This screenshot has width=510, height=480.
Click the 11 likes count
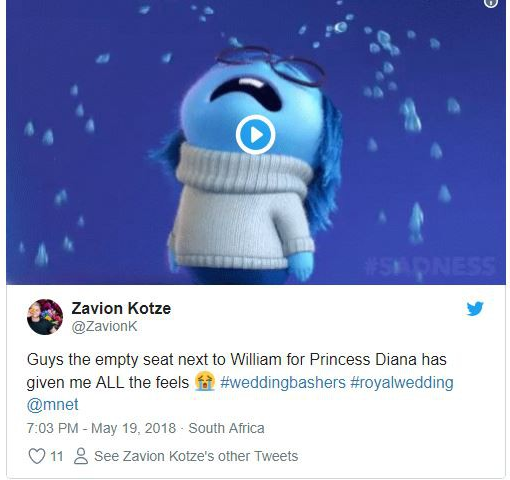tap(56, 456)
